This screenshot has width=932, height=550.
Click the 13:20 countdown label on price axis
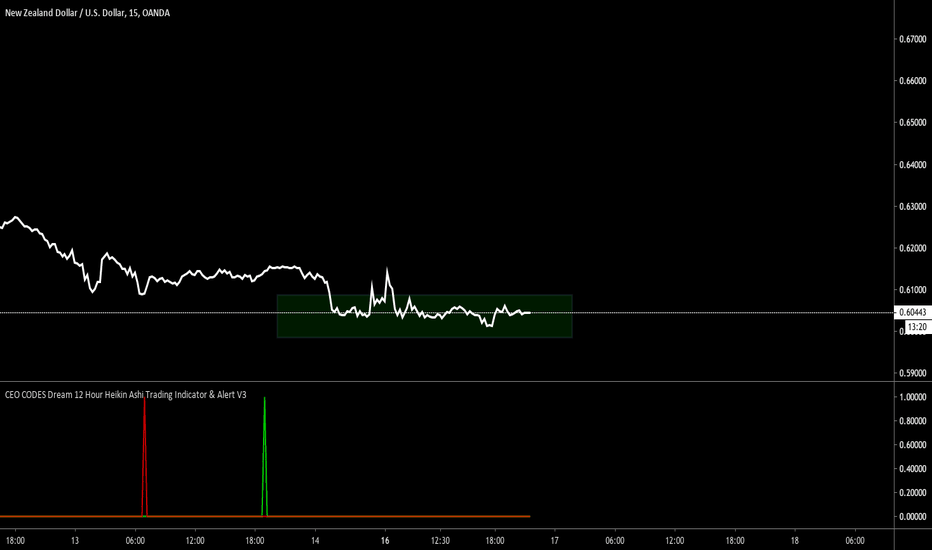coord(917,327)
